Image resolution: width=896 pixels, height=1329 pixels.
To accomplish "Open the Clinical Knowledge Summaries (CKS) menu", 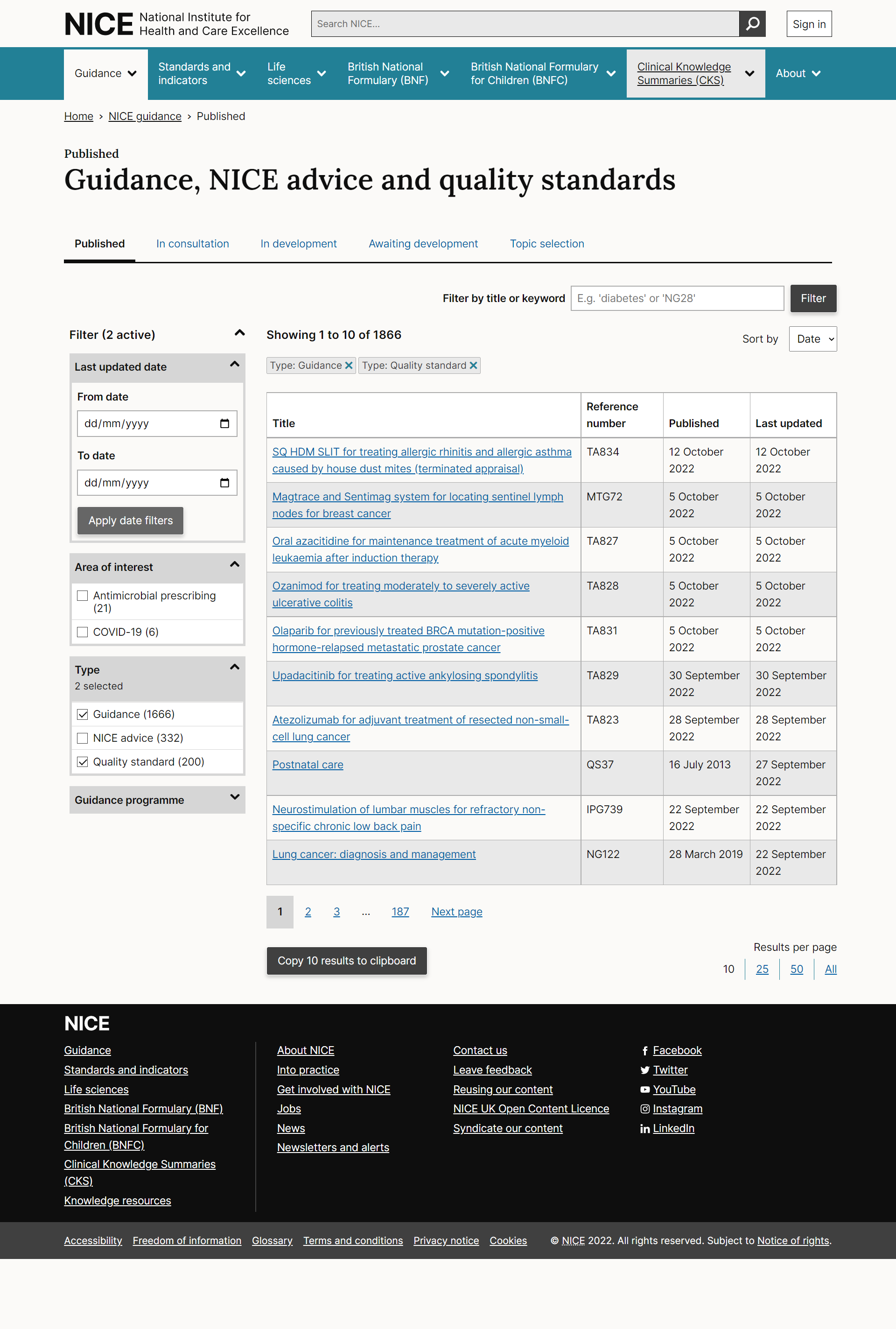I will tap(695, 74).
